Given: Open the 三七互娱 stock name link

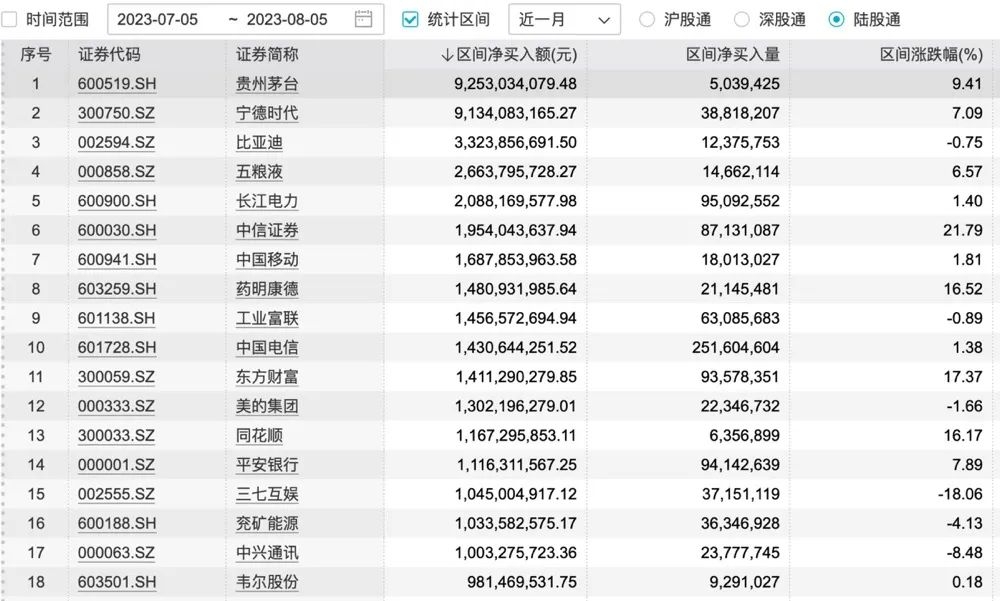Looking at the screenshot, I should [x=267, y=494].
